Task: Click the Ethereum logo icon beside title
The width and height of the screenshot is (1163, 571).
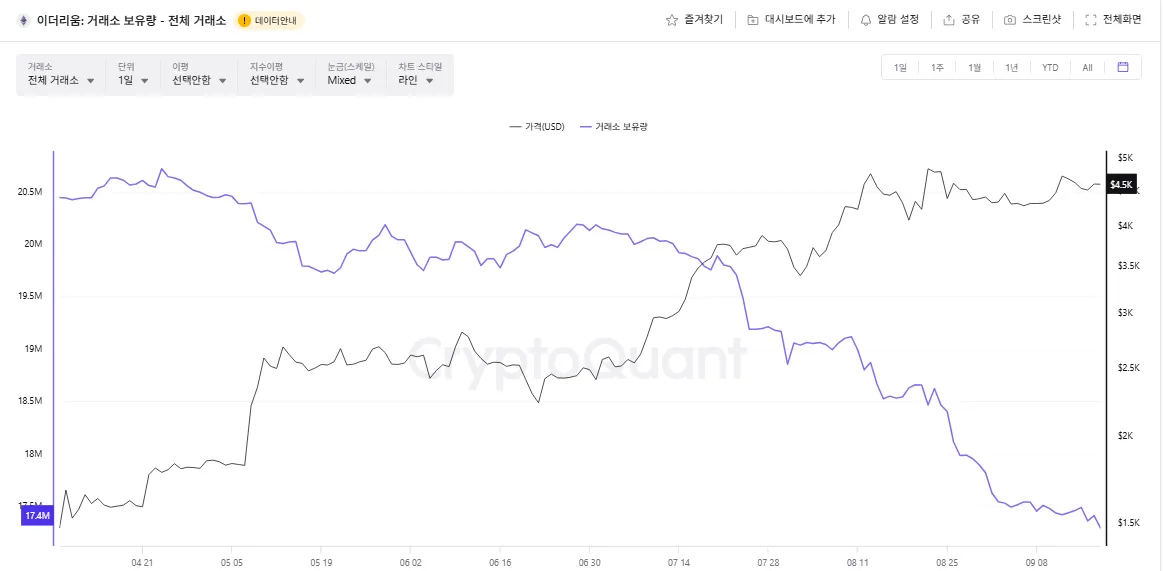Action: tap(23, 20)
